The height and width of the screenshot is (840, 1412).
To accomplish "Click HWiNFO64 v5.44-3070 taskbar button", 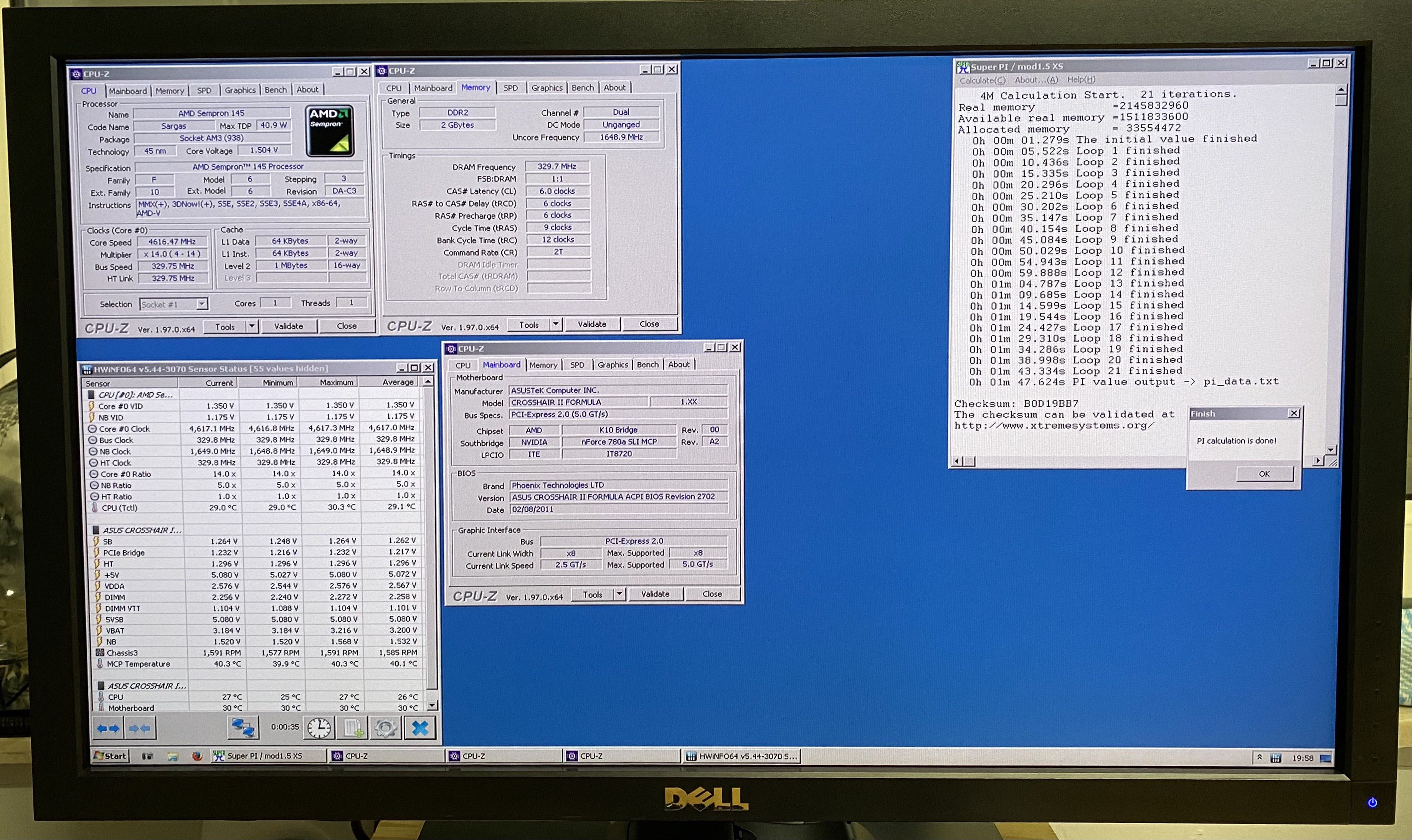I will click(742, 756).
